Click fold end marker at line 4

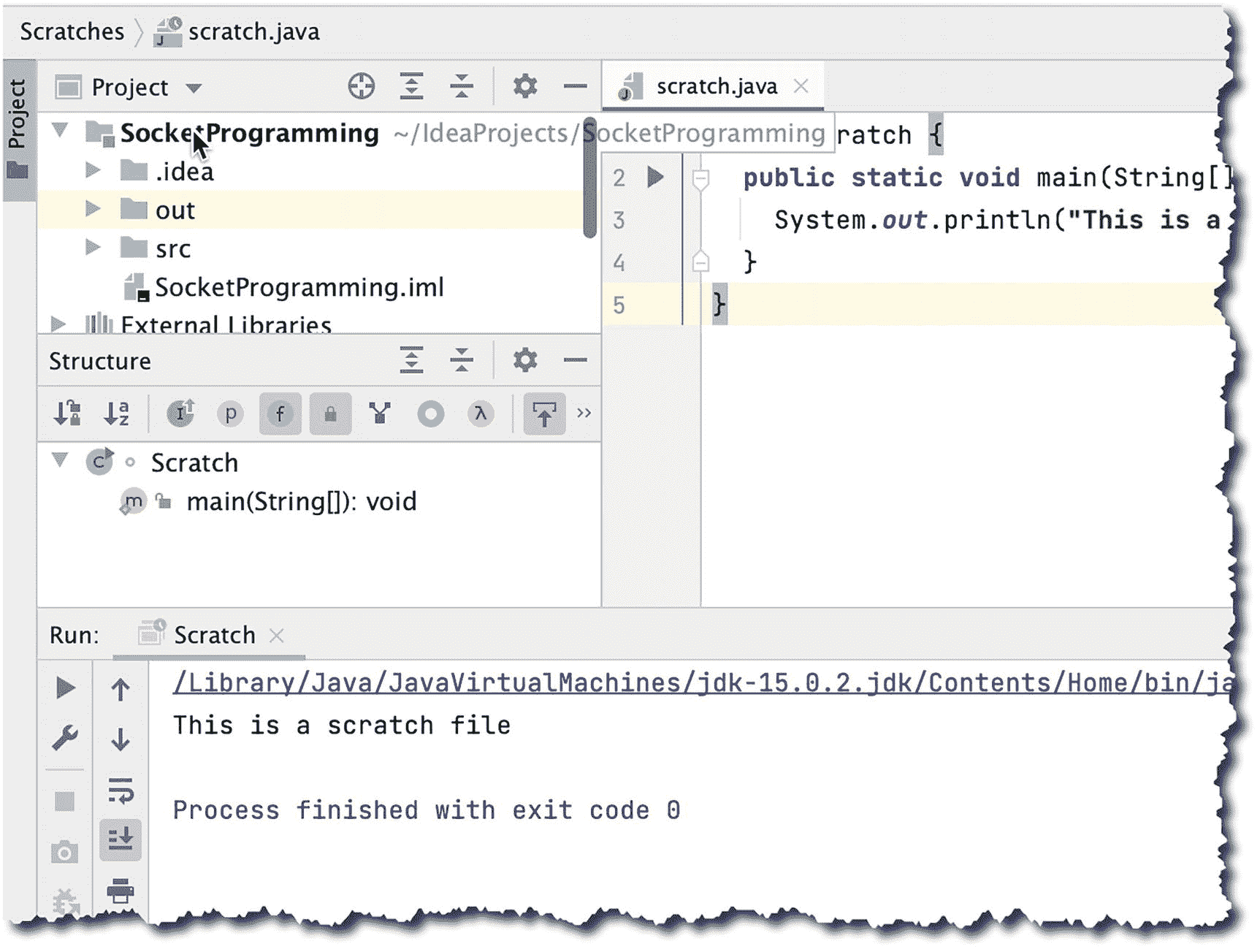click(x=700, y=261)
